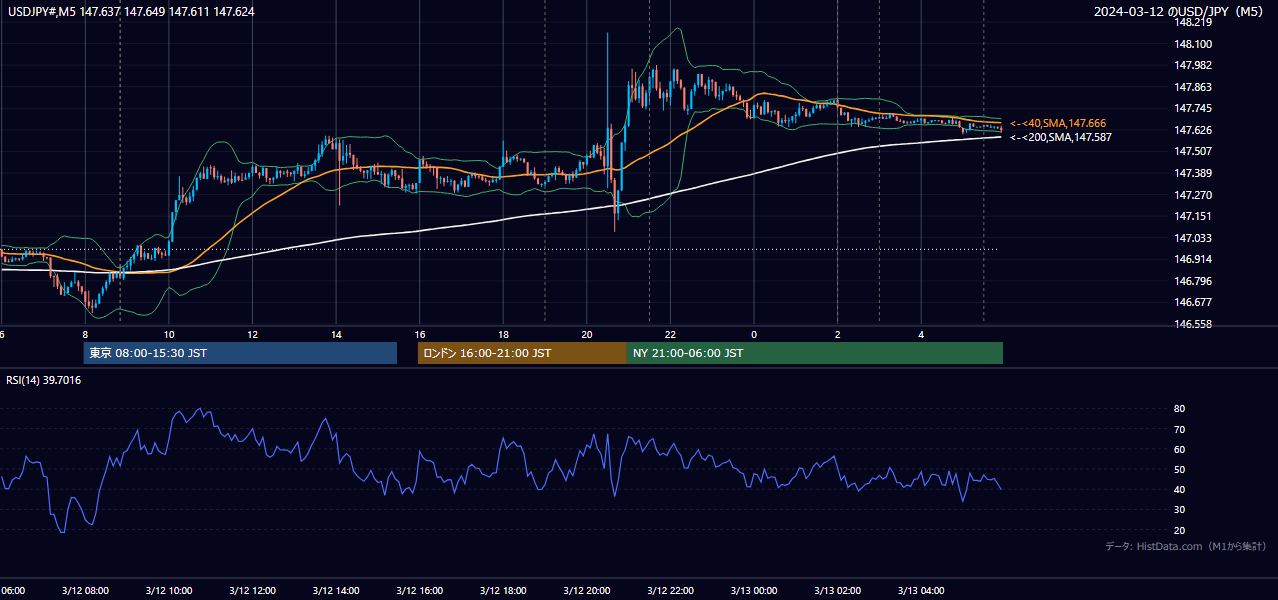Click price axis value 148.219
This screenshot has width=1278, height=600.
click(x=1194, y=22)
